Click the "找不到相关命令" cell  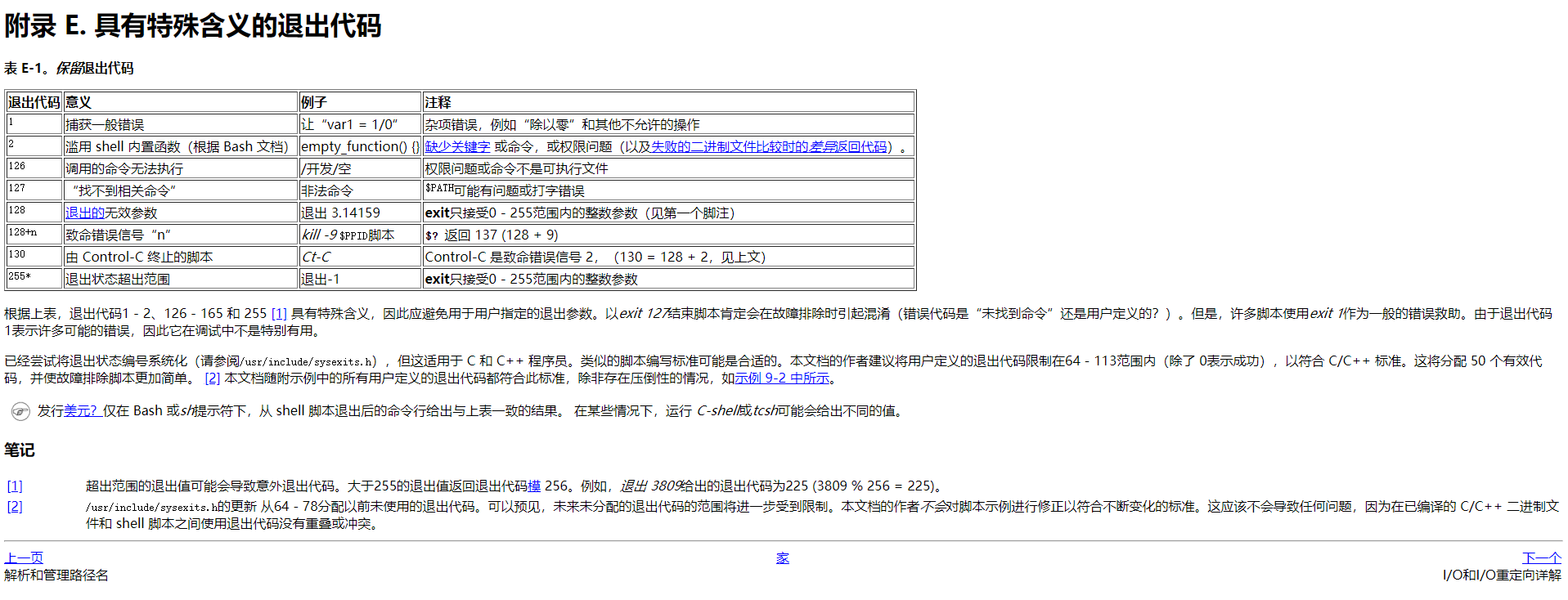coord(181,190)
